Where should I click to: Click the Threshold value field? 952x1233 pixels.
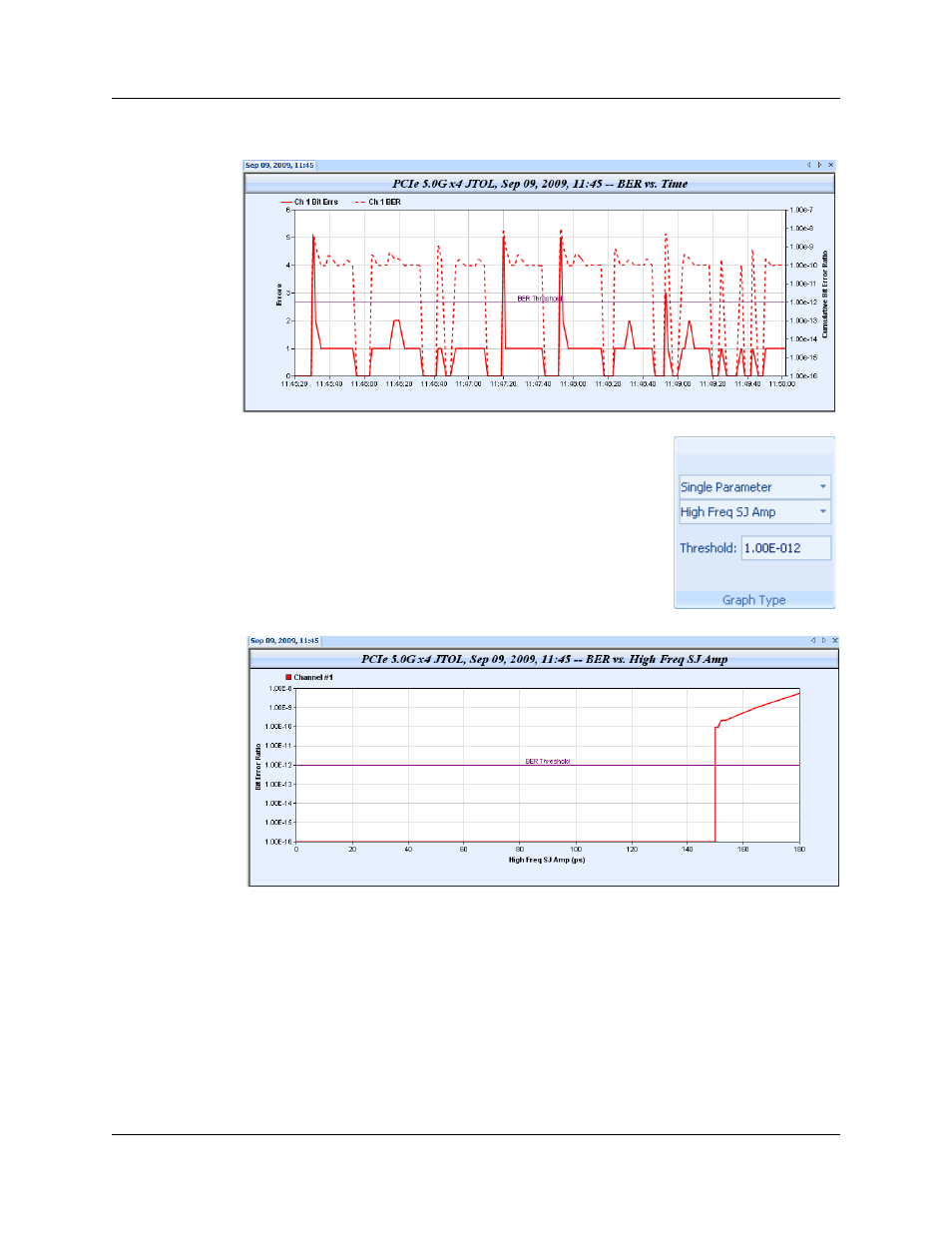pyautogui.click(x=785, y=548)
